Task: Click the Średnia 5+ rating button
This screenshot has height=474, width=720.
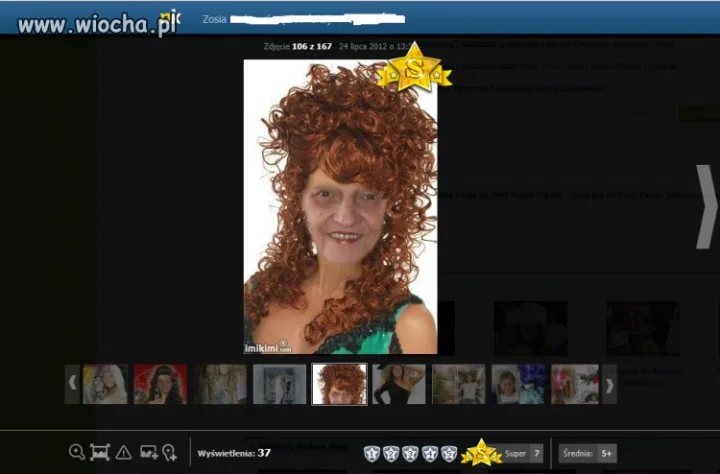Action: click(x=588, y=454)
